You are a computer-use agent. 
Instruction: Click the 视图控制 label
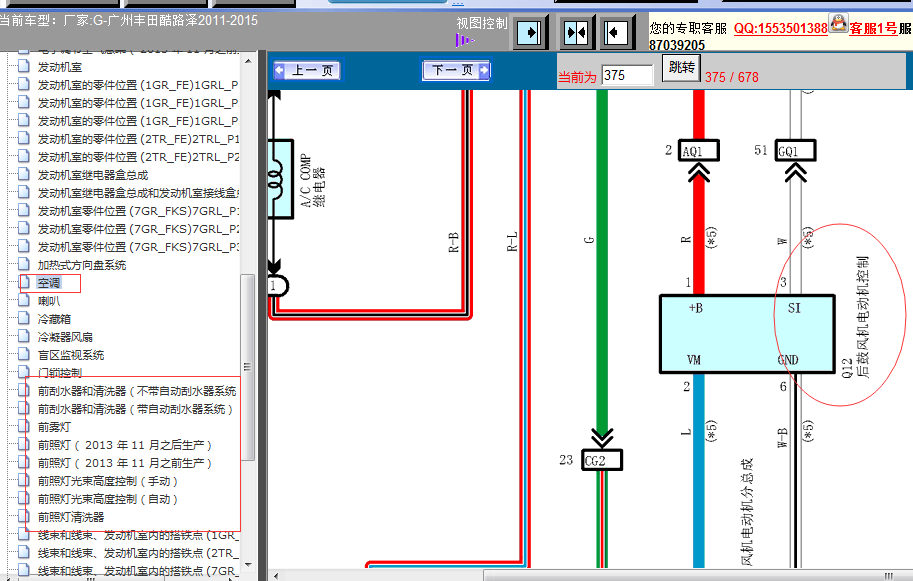click(x=482, y=24)
